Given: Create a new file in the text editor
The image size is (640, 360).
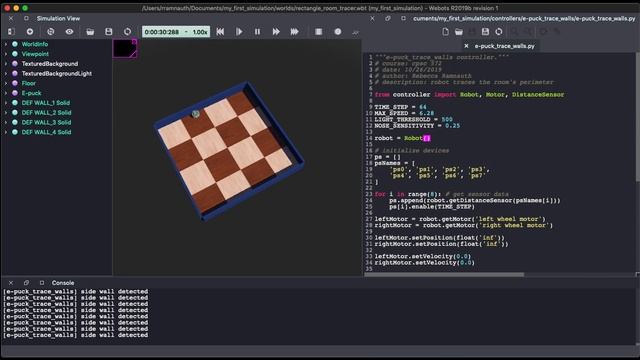Looking at the screenshot, I should pos(445,31).
